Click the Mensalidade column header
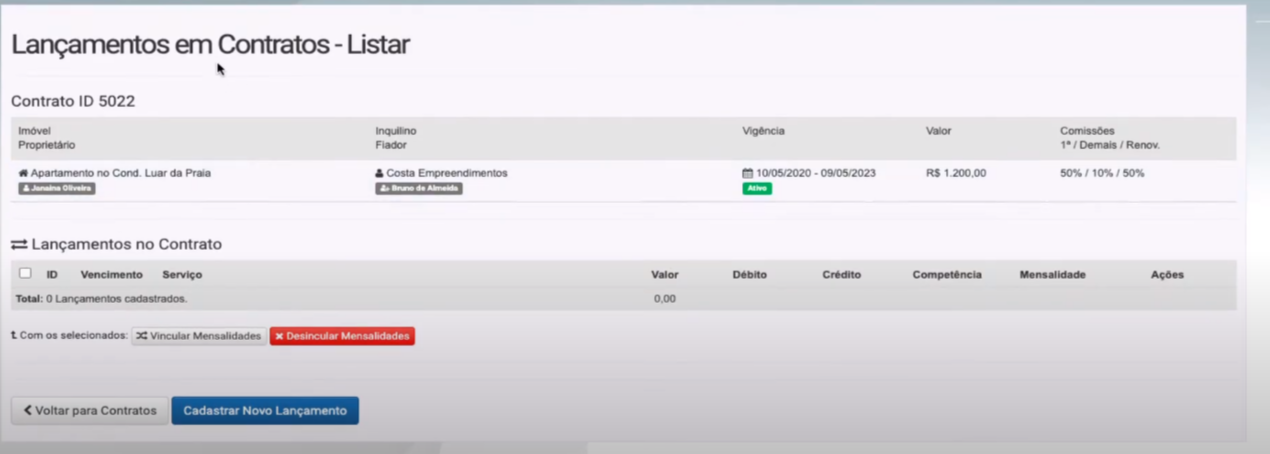 [x=1052, y=274]
